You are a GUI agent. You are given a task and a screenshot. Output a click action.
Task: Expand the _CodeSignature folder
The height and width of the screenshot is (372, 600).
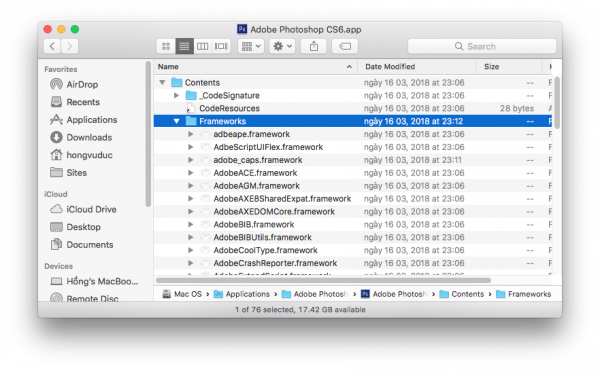coord(176,95)
